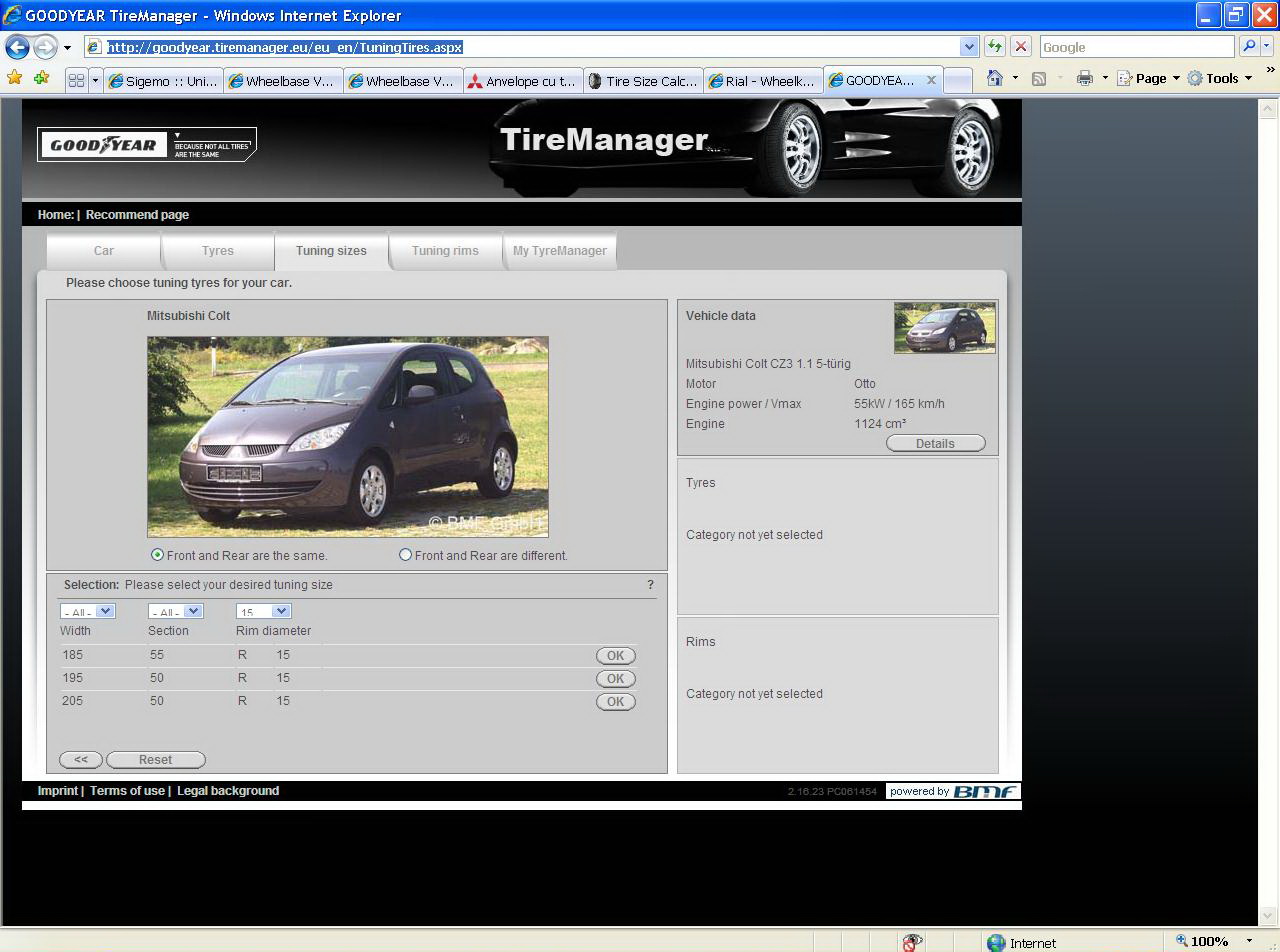Screen dimensions: 1280x952
Task: Switch to the Tyres tab
Action: click(x=217, y=251)
